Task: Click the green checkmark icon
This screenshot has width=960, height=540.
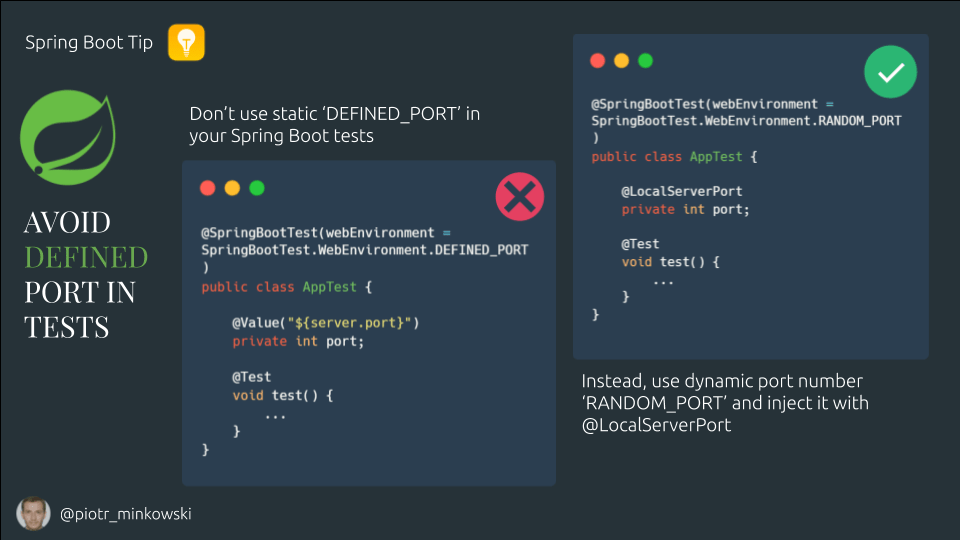Action: pyautogui.click(x=890, y=72)
